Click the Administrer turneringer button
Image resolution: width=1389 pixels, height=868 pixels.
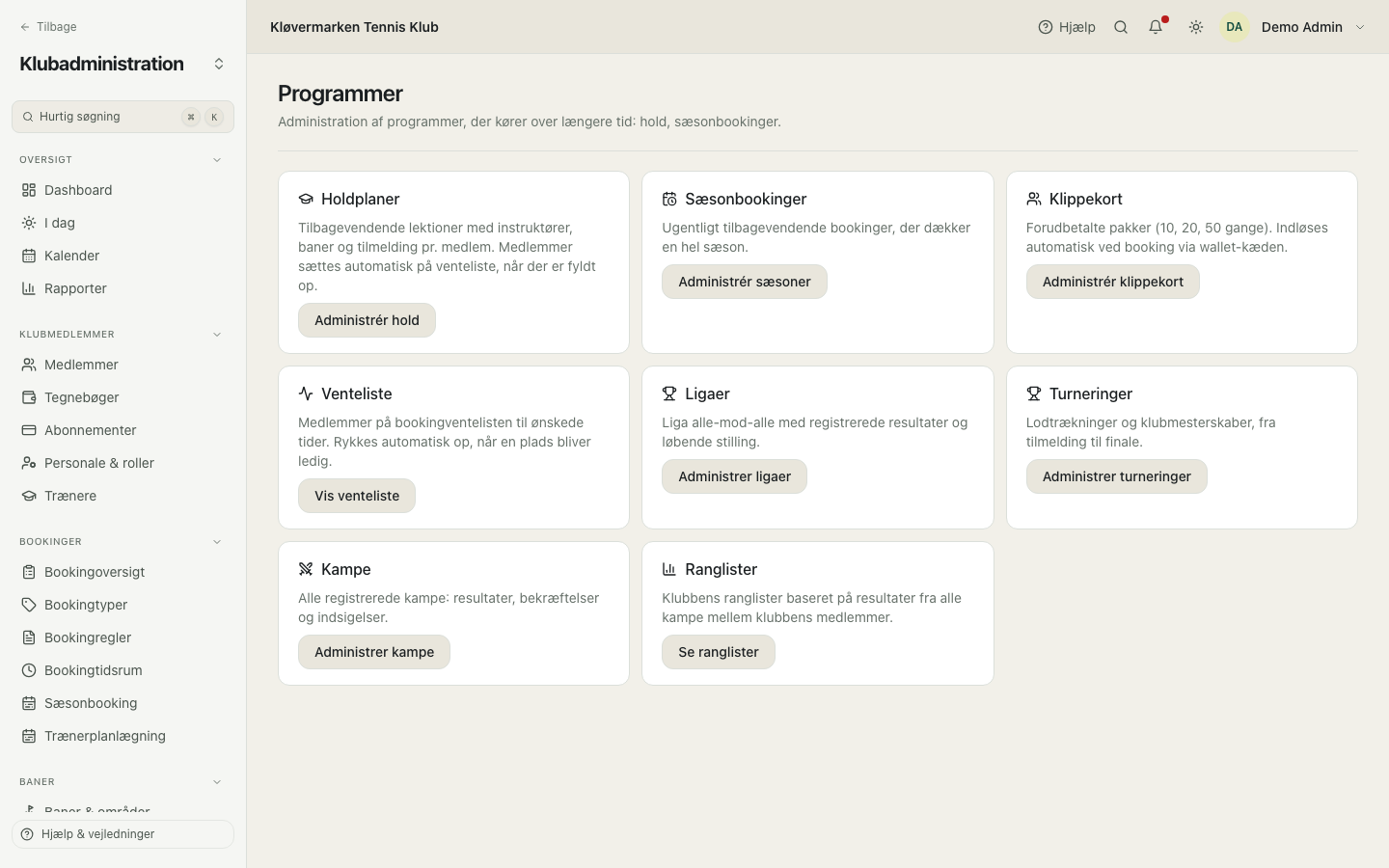tap(1117, 476)
